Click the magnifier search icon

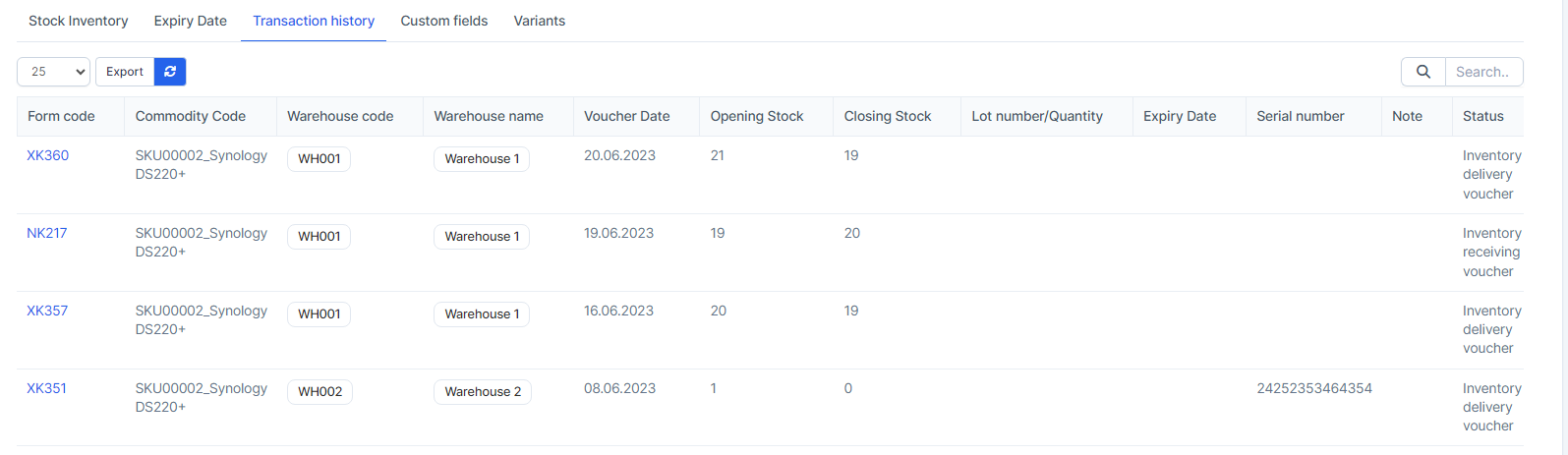pyautogui.click(x=1423, y=72)
